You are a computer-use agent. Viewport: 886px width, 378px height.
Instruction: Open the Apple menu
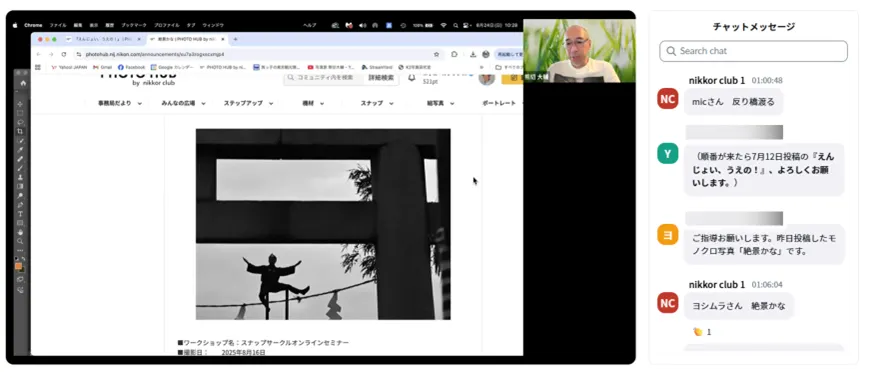click(15, 25)
